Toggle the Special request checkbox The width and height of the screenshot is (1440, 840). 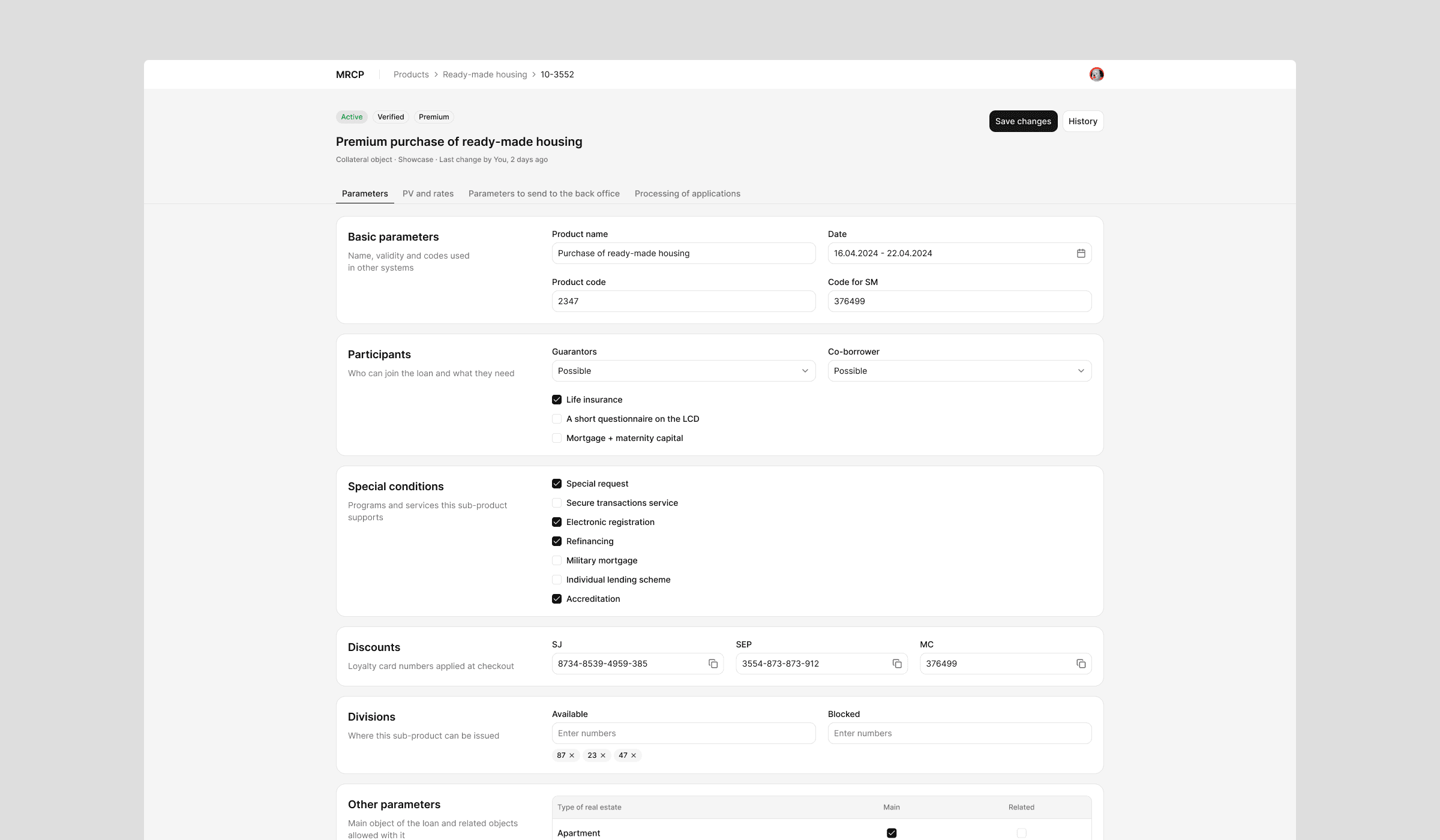(x=557, y=484)
